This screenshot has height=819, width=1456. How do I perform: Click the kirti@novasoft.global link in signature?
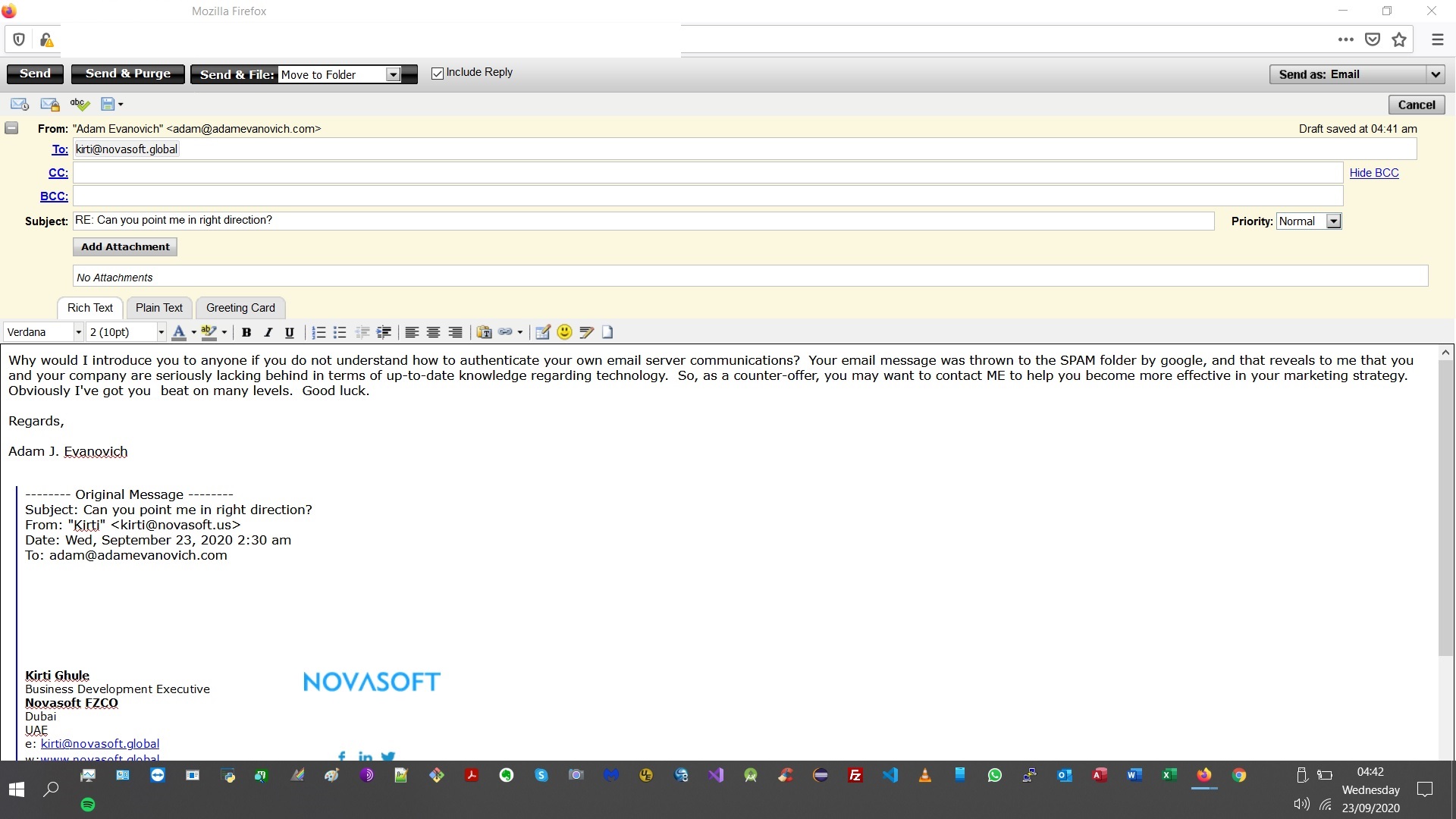click(100, 744)
